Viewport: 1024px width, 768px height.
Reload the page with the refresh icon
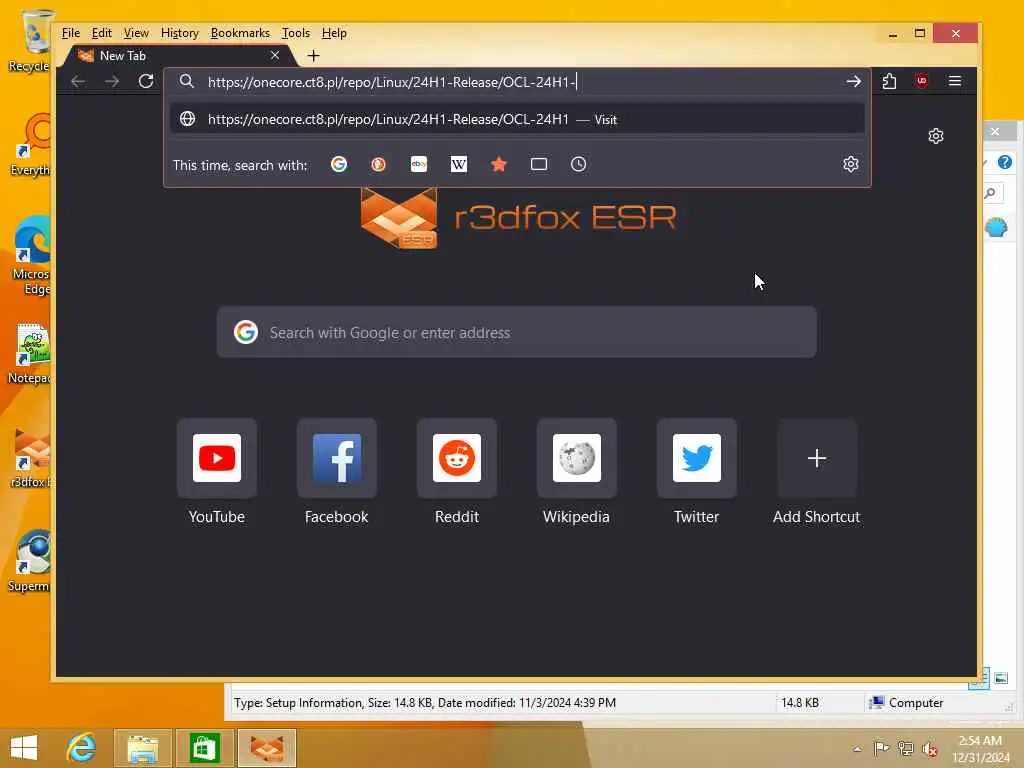point(146,81)
